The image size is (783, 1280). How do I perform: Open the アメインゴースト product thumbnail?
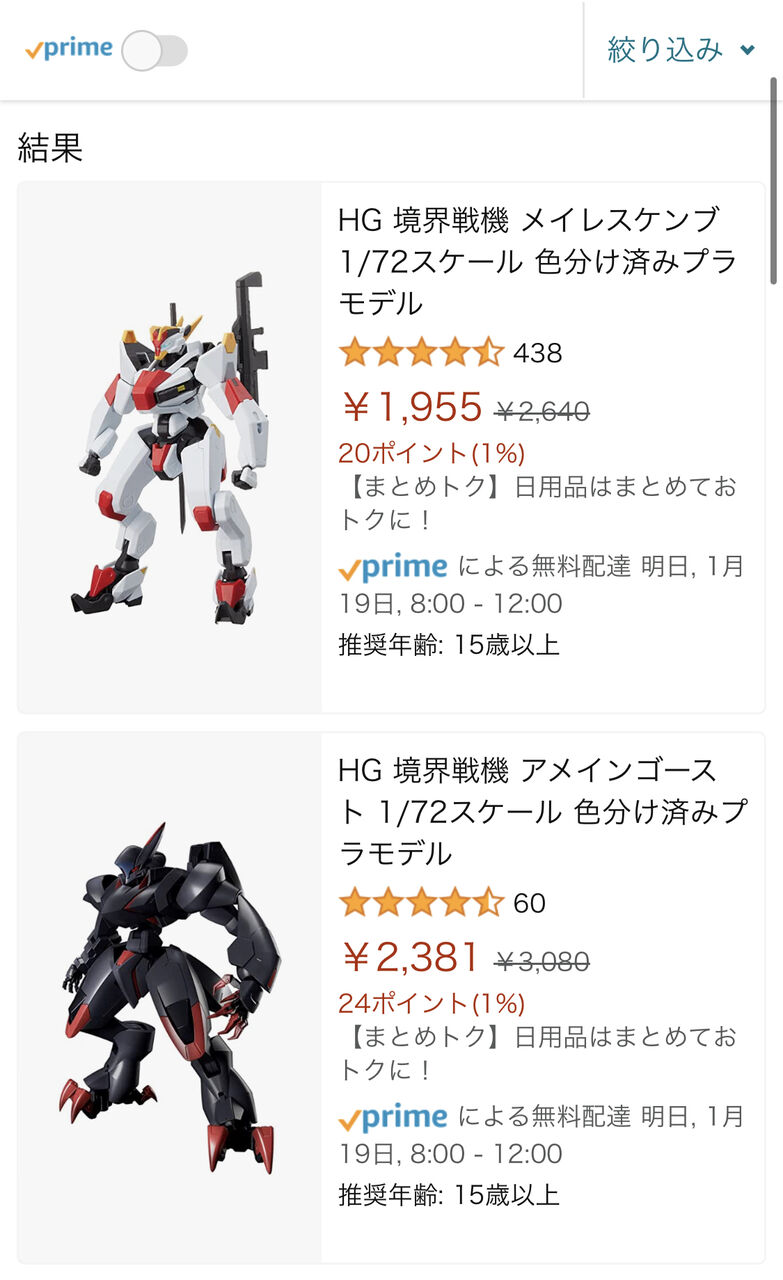click(x=170, y=997)
